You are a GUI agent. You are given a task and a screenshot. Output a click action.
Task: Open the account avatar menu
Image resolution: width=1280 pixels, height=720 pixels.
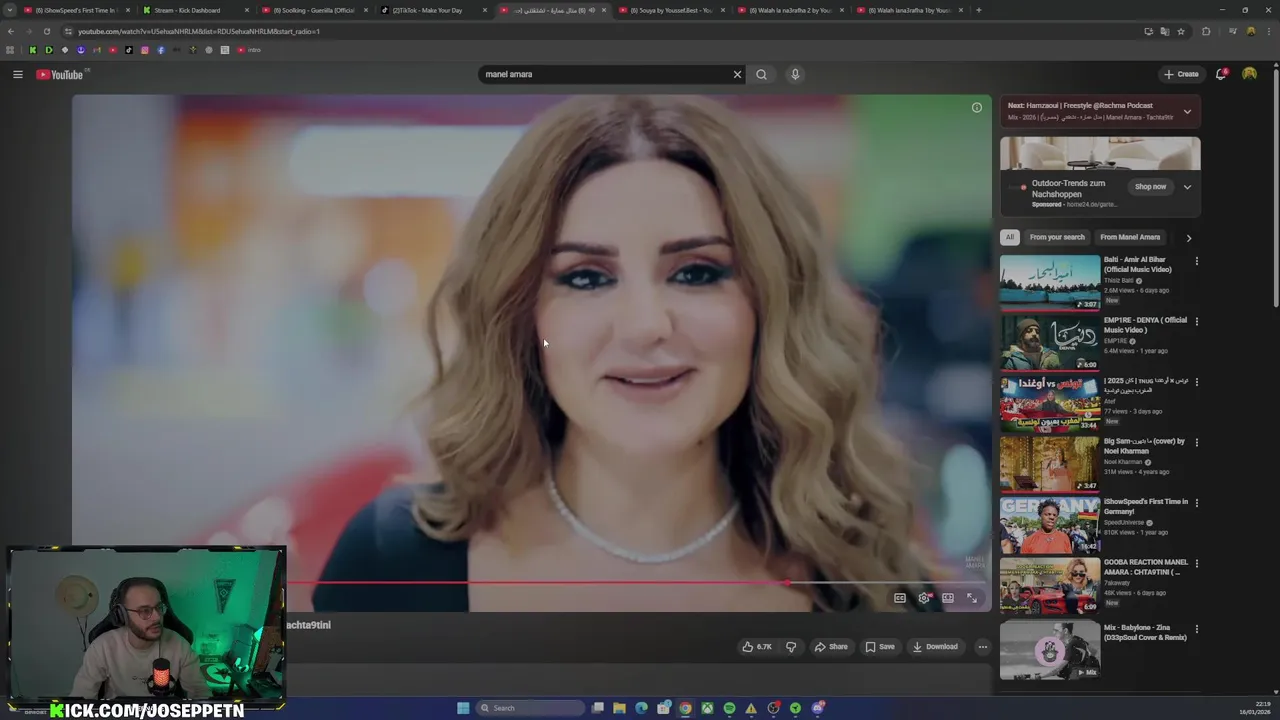(x=1249, y=74)
